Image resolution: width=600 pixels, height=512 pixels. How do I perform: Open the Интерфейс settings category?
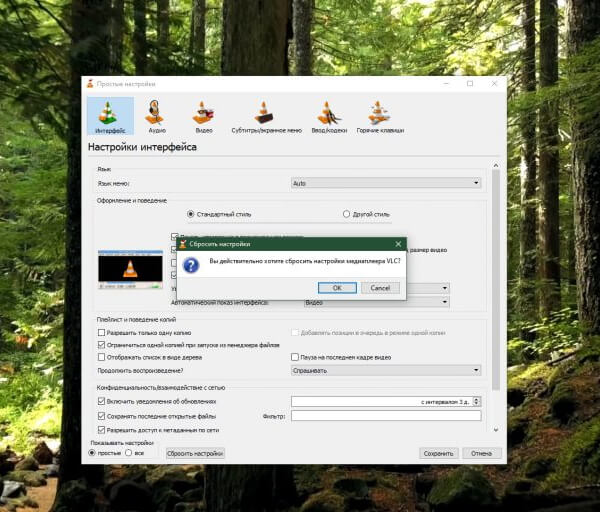click(110, 116)
